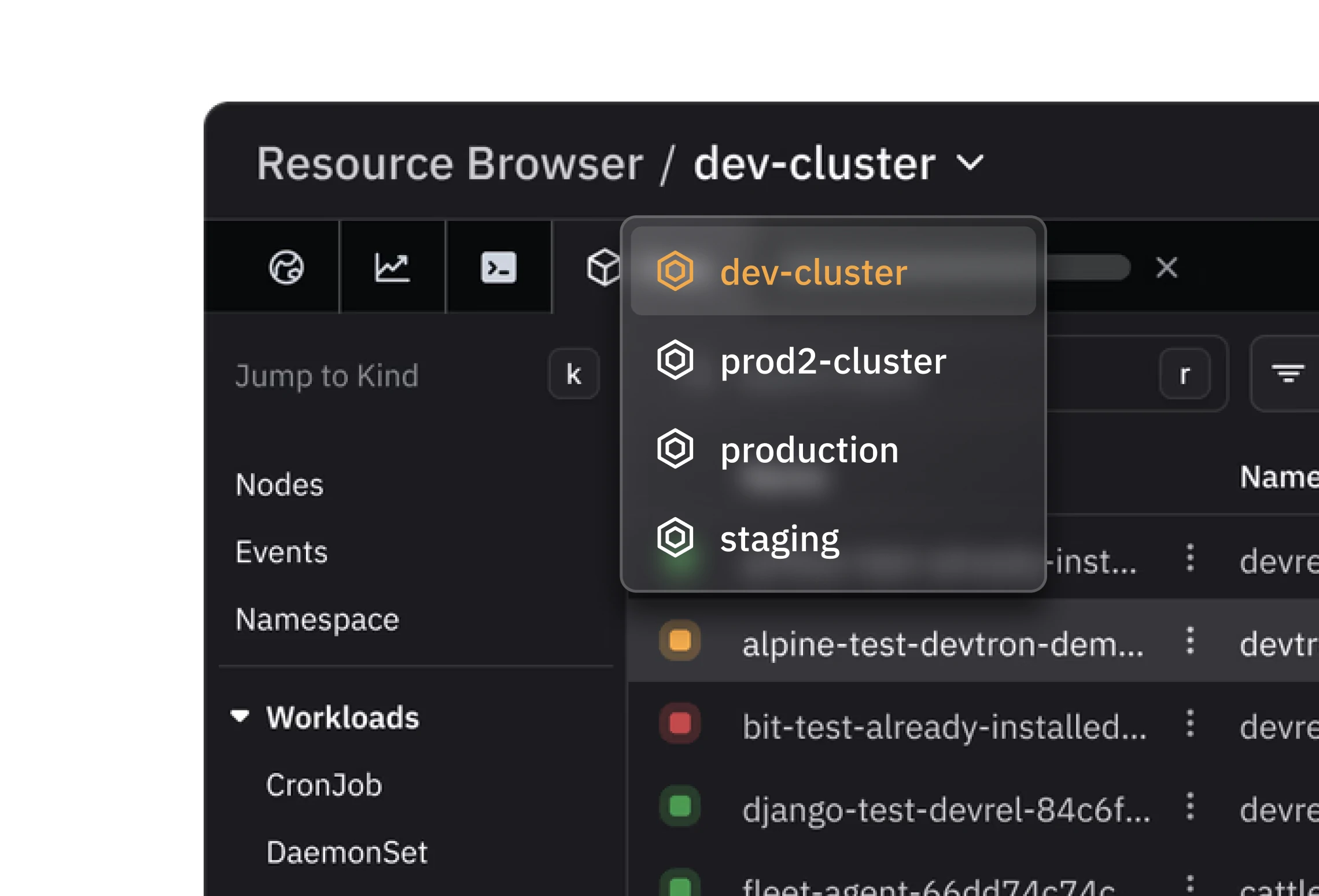Open kebab menu for alpine-test-devtron-dem row
Screen dimensions: 1319x896
[x=1189, y=641]
